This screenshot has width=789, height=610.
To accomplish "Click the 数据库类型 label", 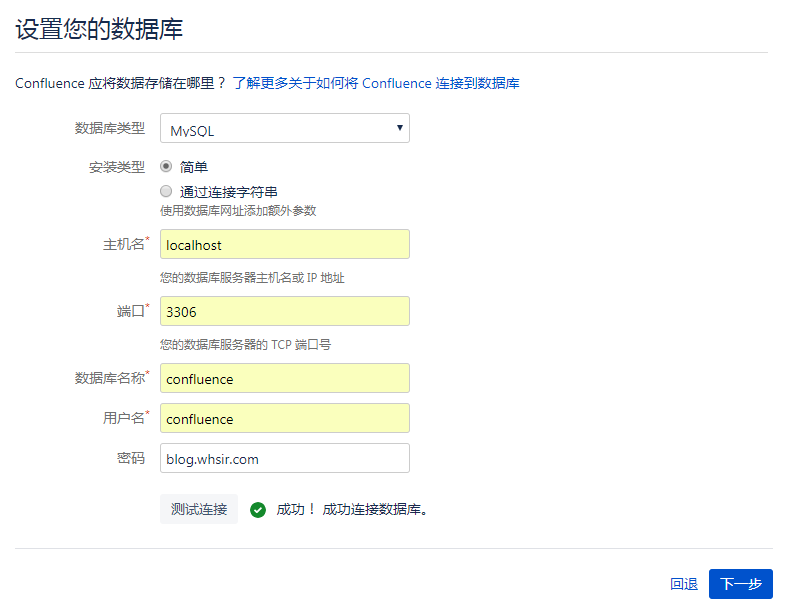I will coord(110,128).
